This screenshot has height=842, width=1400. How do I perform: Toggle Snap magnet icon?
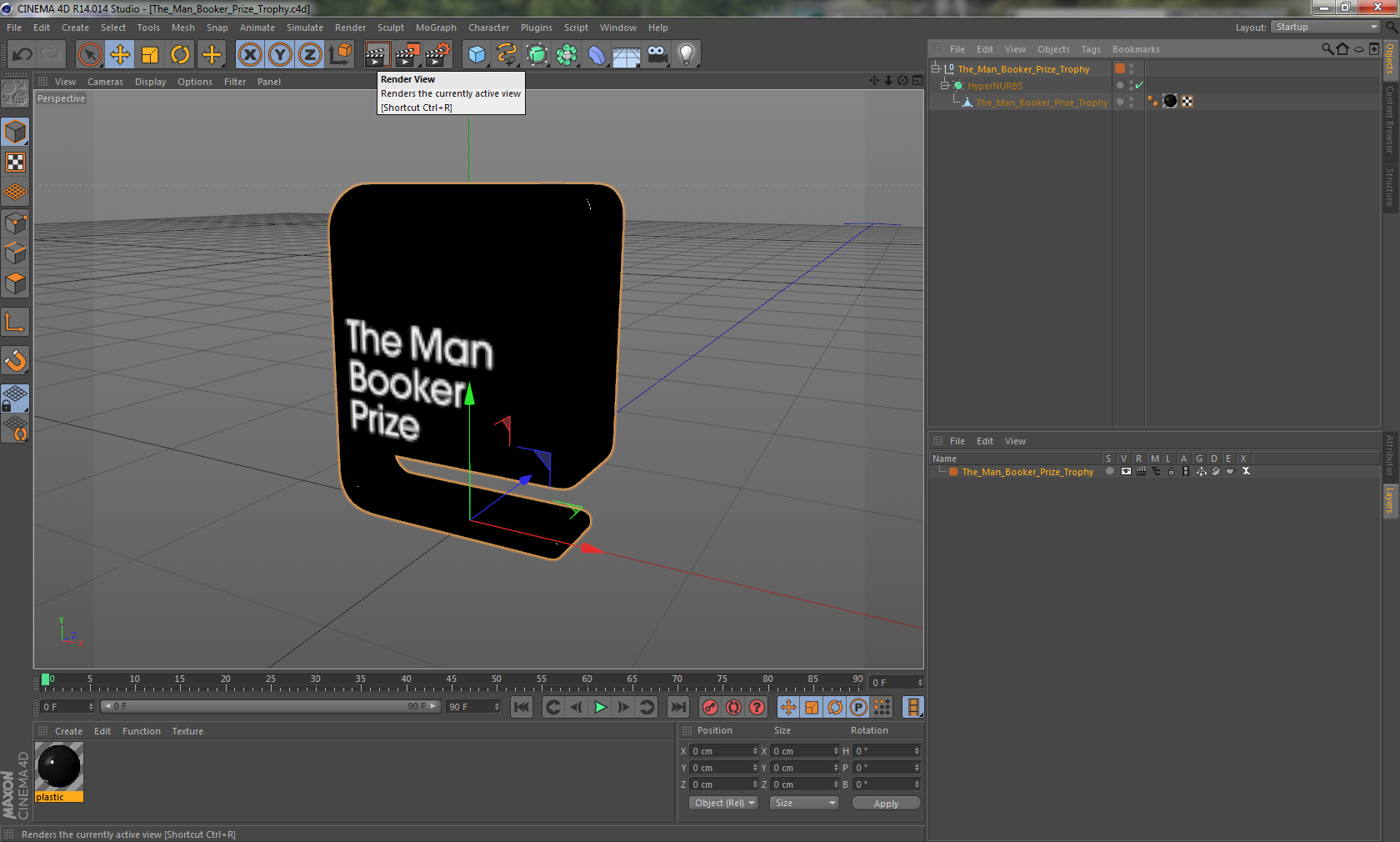15,360
